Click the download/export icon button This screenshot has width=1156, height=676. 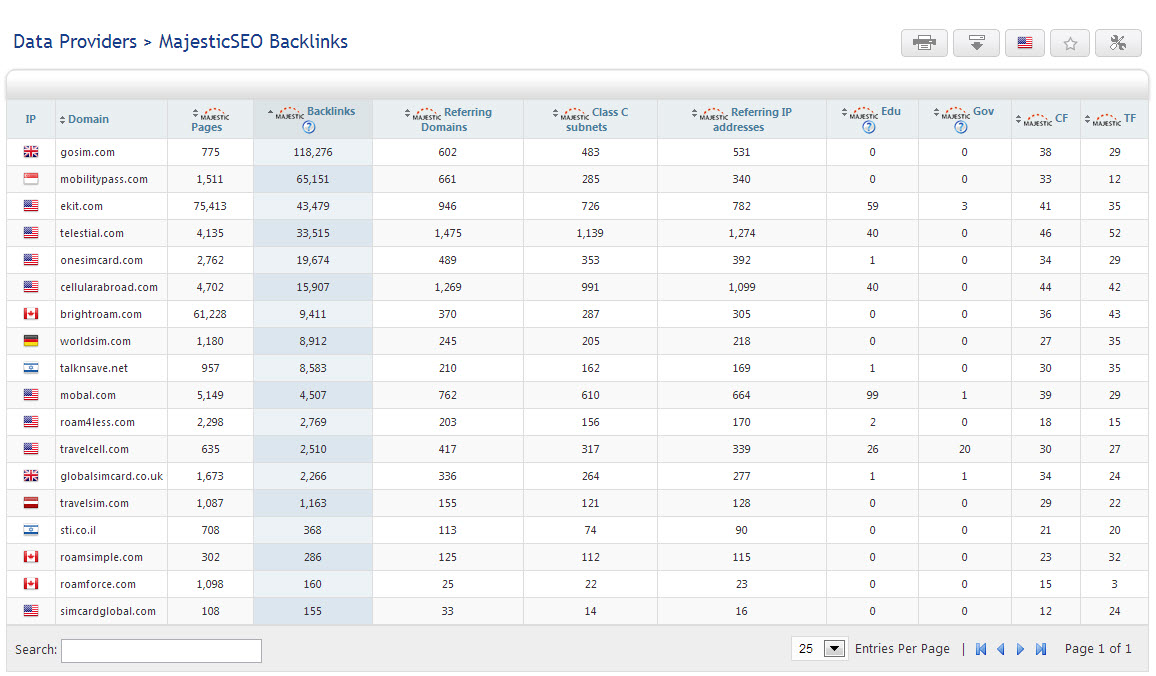point(976,43)
